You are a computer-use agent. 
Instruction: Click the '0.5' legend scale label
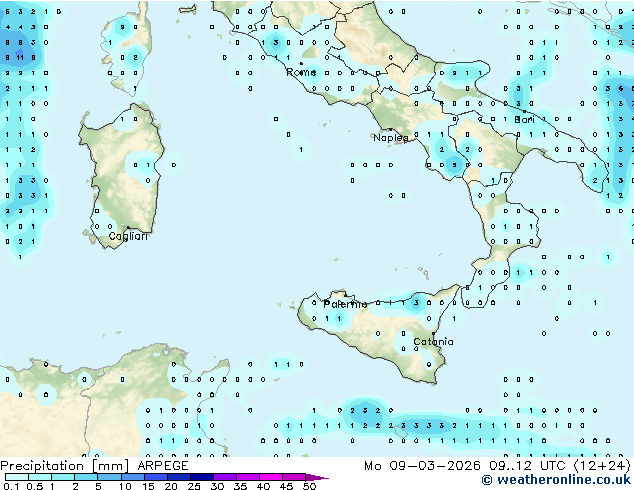click(35, 486)
